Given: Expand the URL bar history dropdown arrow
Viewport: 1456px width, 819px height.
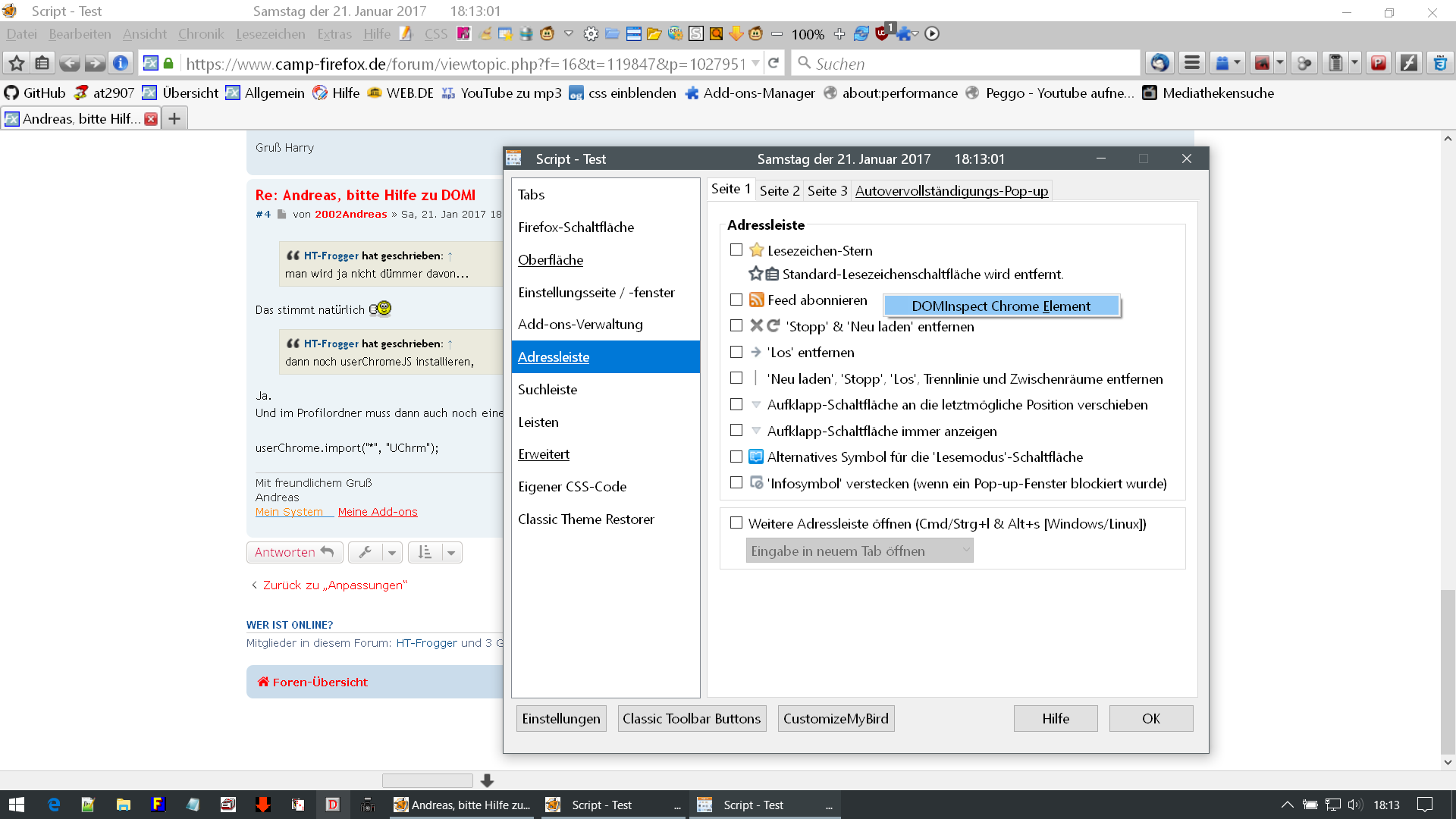Looking at the screenshot, I should (756, 64).
